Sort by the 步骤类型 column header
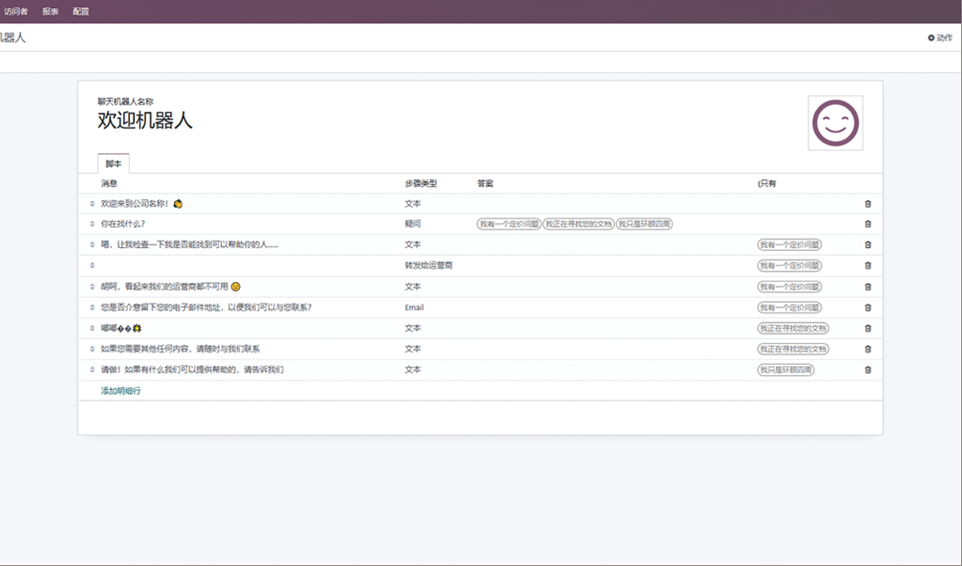The image size is (962, 566). point(421,184)
